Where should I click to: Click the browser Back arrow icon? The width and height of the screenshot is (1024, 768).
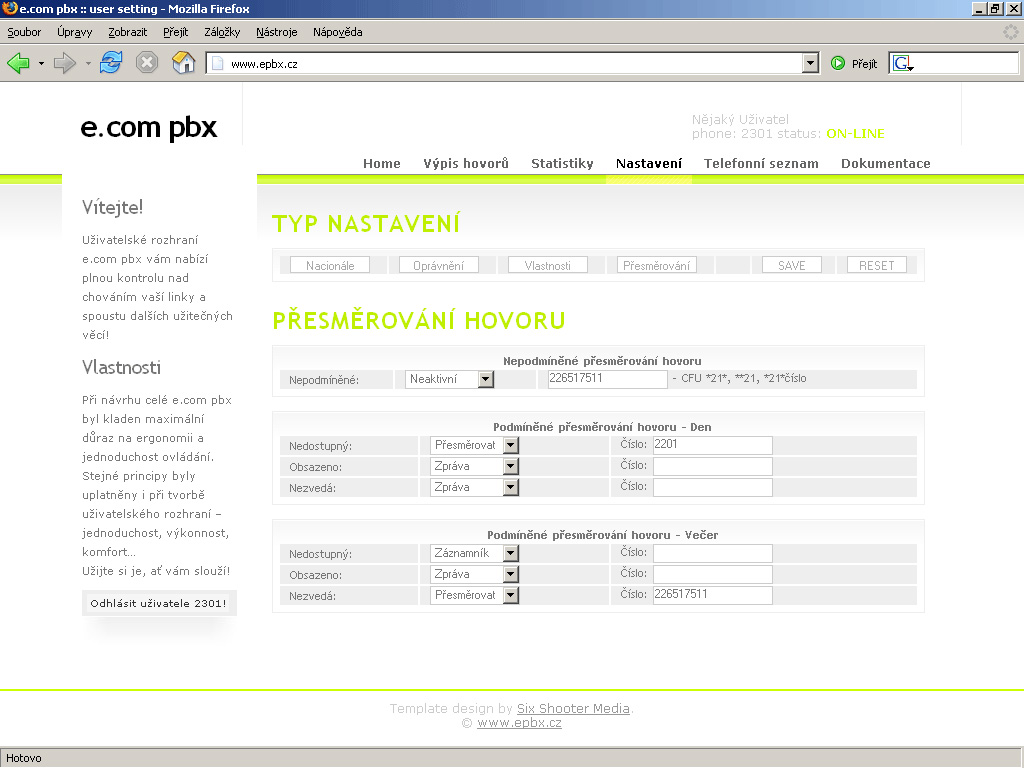point(18,63)
